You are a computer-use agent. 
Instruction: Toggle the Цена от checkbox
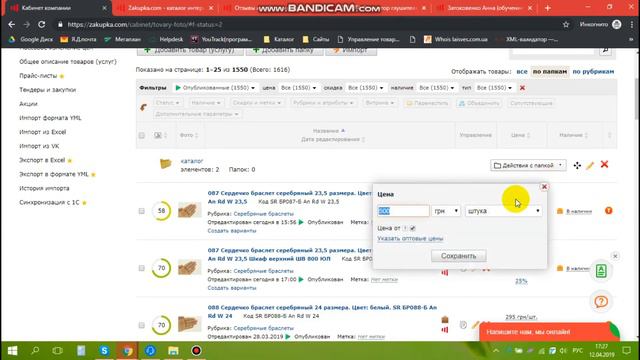413,228
